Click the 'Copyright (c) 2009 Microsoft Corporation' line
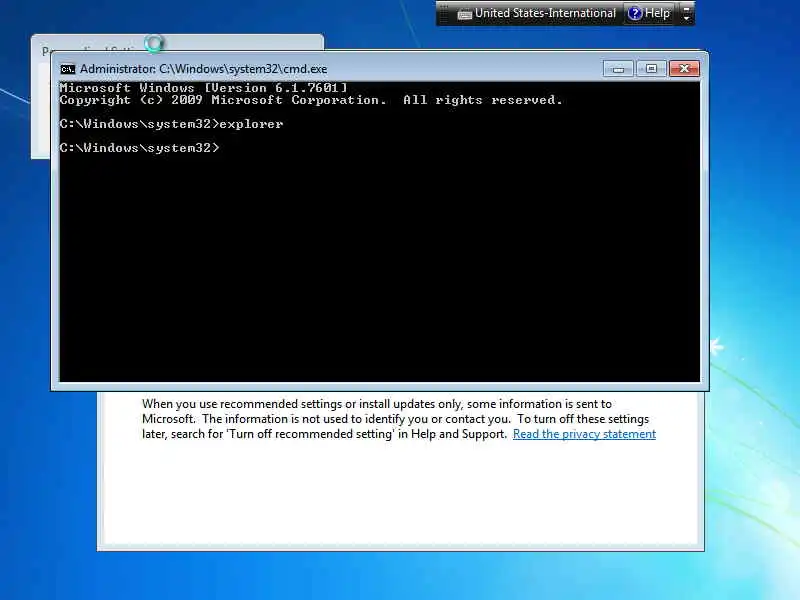The image size is (800, 600). click(x=311, y=100)
